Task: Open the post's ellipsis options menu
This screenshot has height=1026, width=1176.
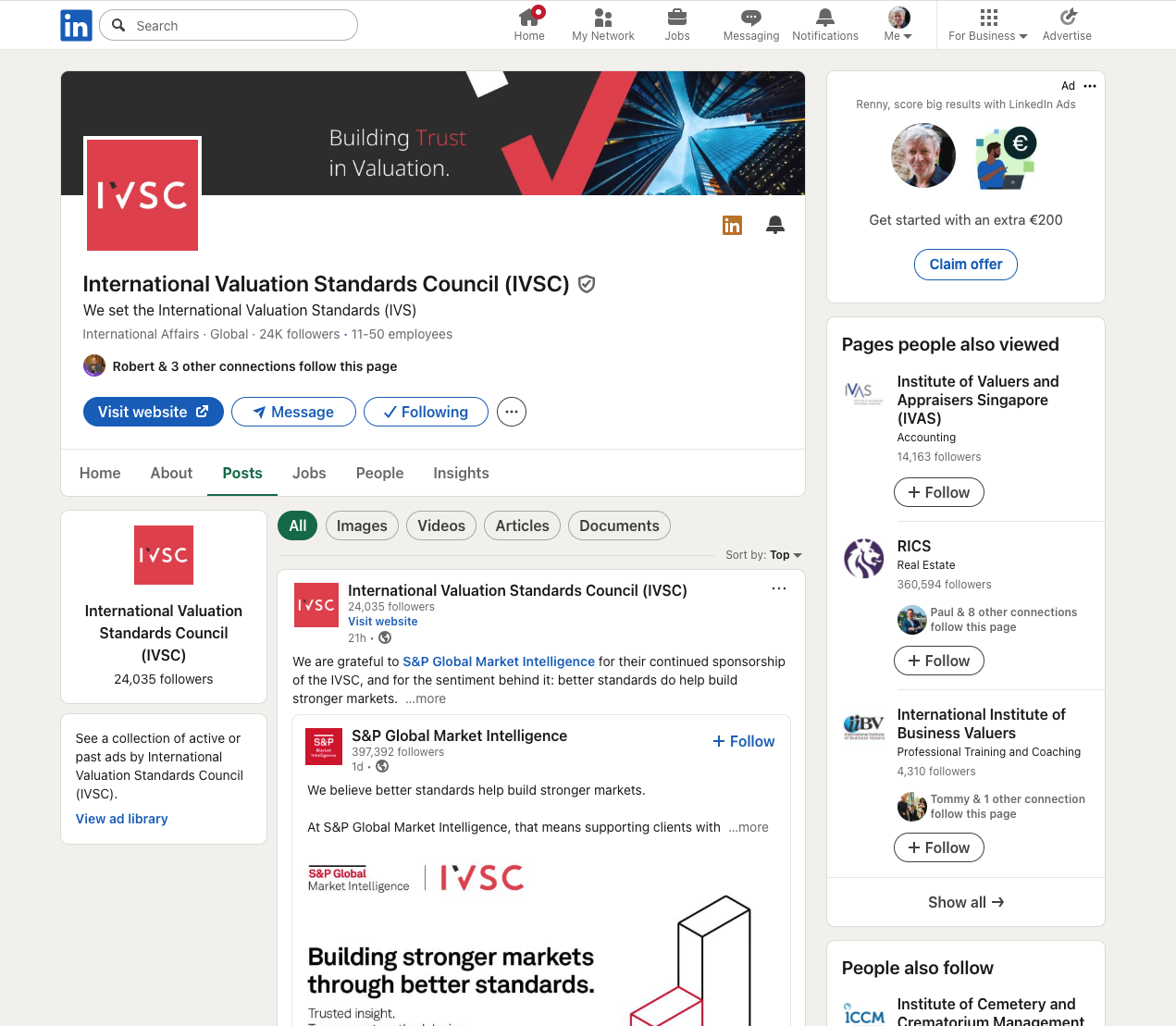Action: [779, 588]
